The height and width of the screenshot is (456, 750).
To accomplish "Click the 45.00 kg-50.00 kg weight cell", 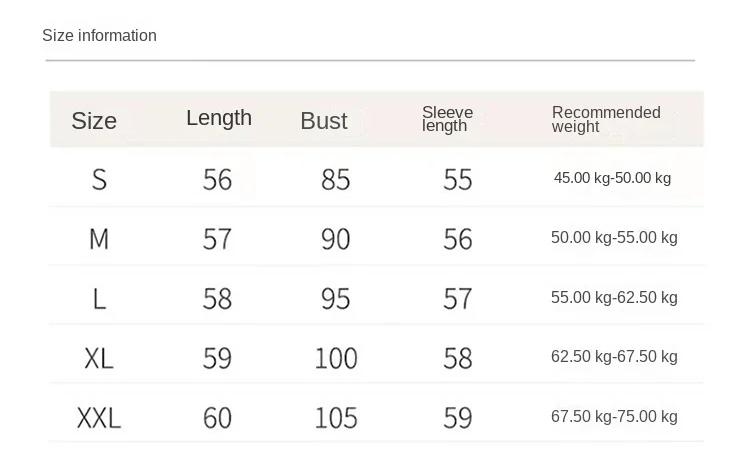I will click(612, 178).
